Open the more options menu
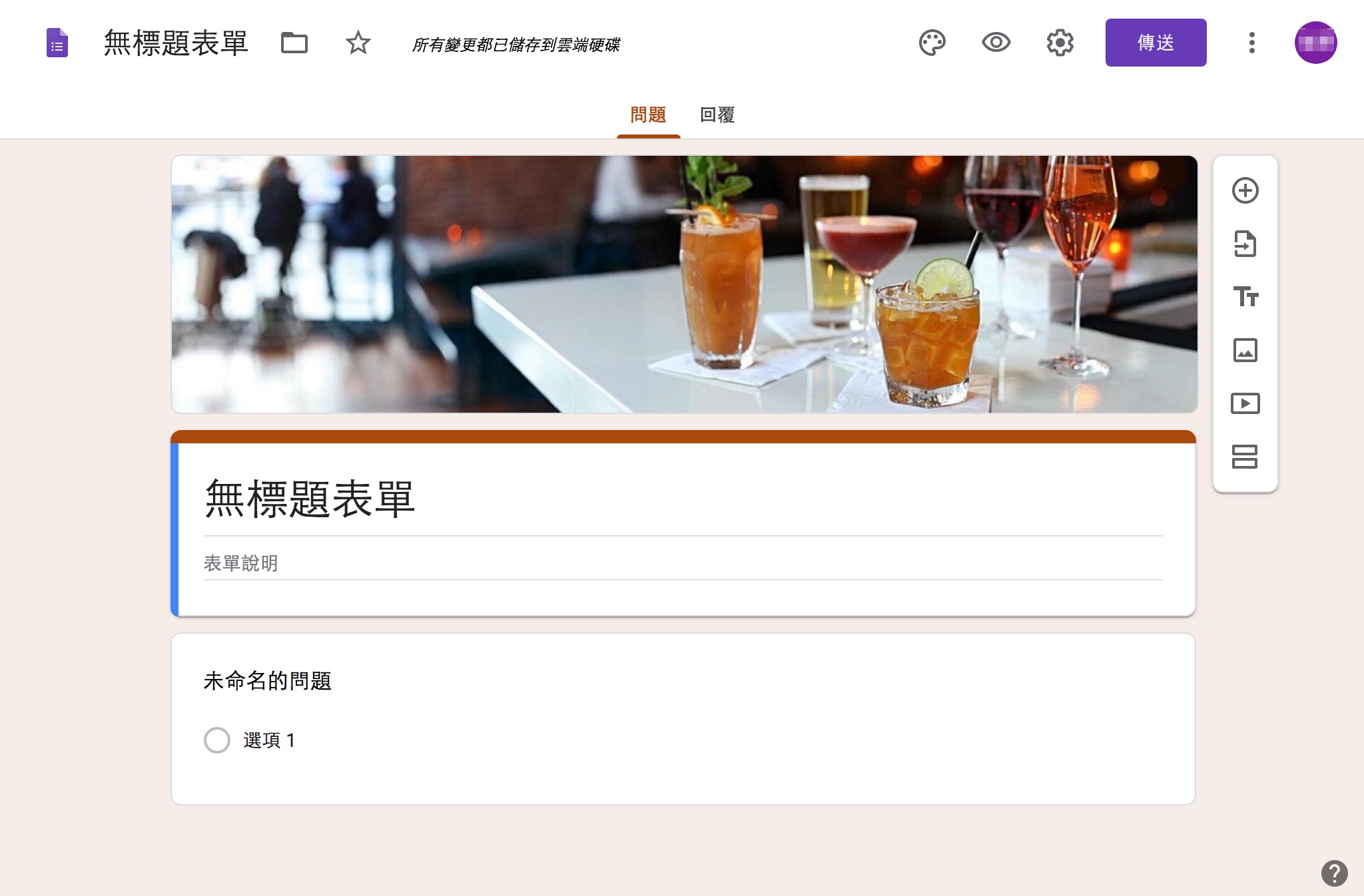This screenshot has height=896, width=1364. pos(1252,43)
